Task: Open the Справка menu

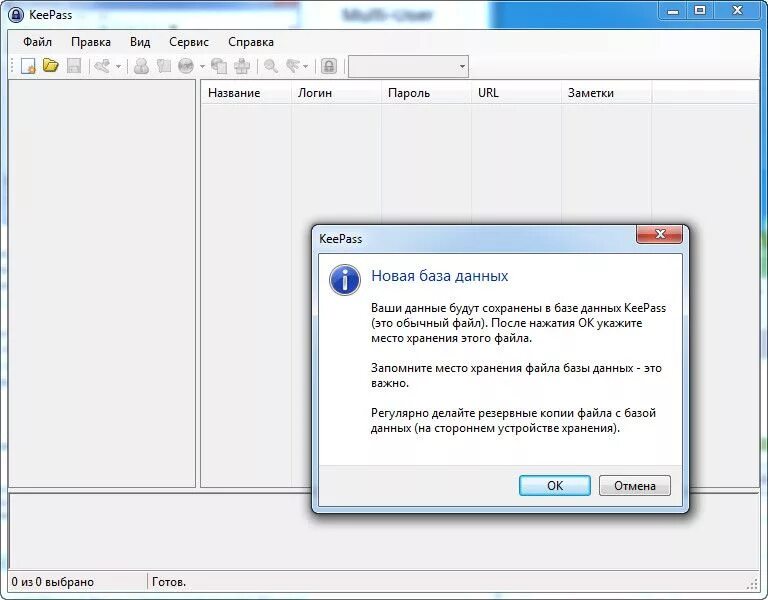Action: click(x=251, y=42)
